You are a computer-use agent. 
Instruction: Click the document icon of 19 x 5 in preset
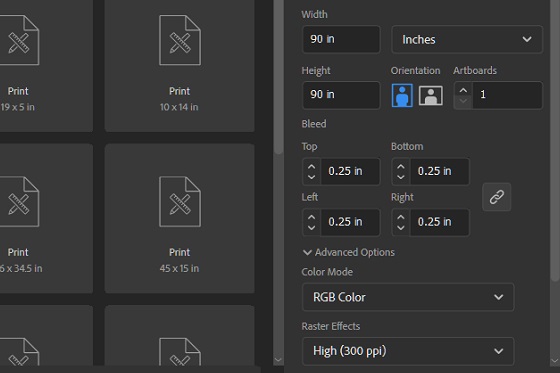pos(19,40)
